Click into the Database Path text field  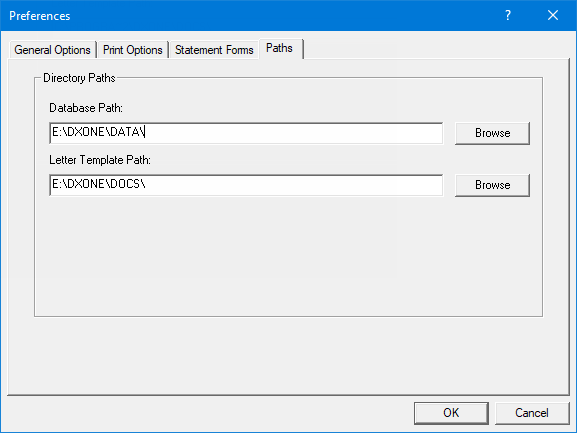point(246,133)
